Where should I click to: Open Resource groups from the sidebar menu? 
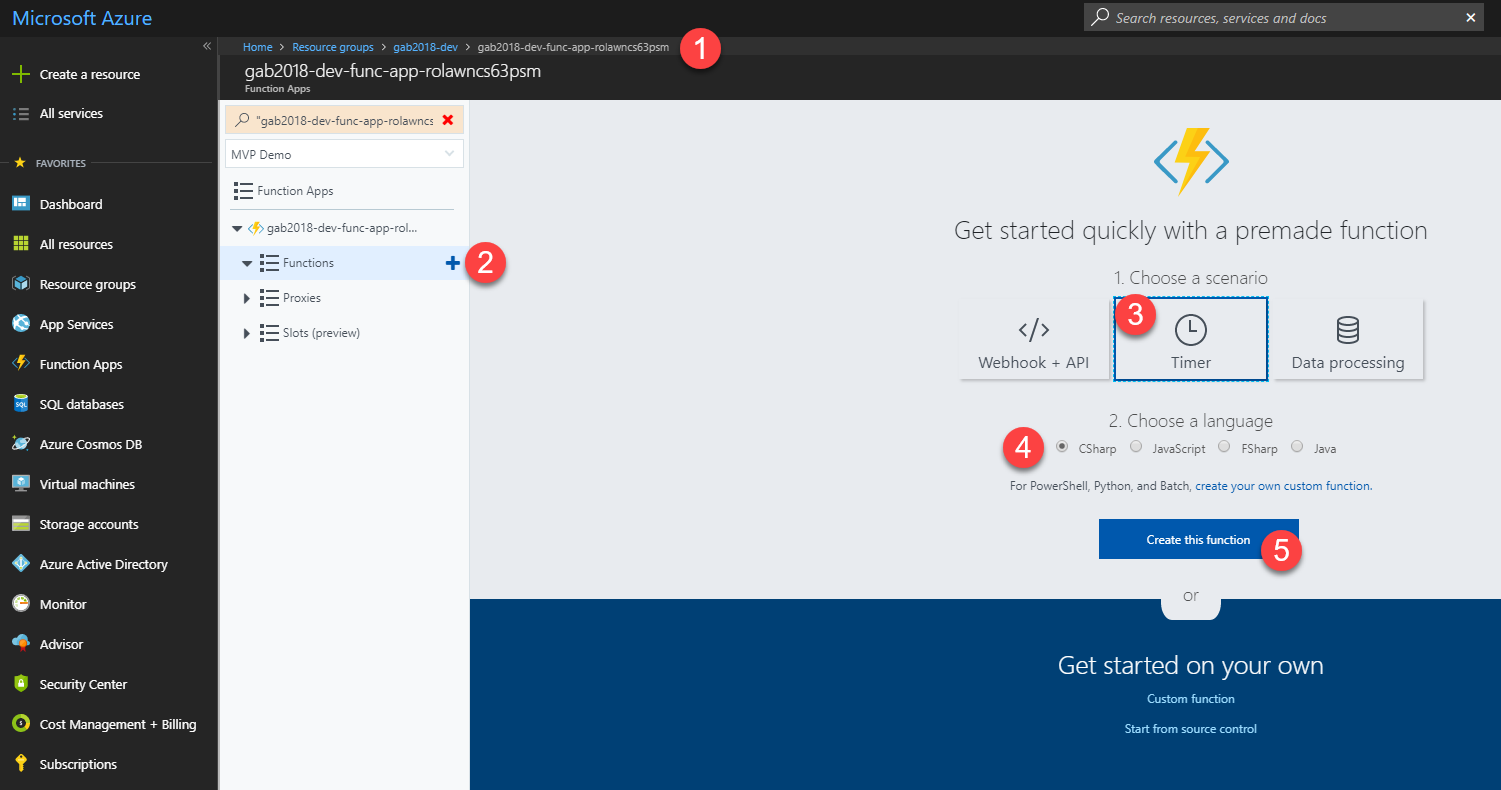pyautogui.click(x=88, y=284)
